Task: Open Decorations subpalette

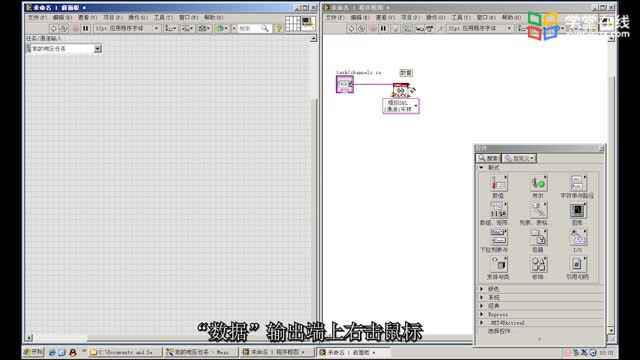Action: [538, 264]
